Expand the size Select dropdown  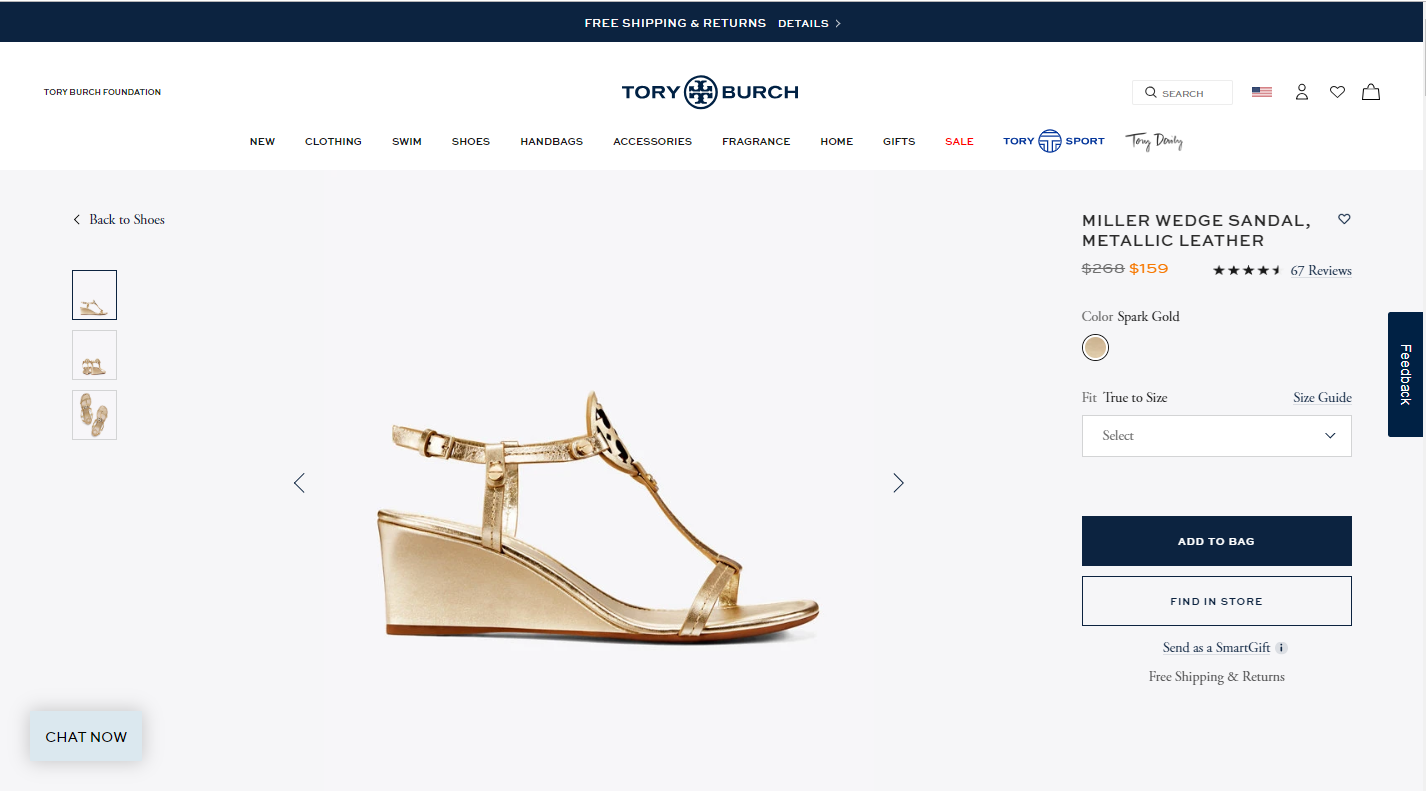click(1216, 436)
